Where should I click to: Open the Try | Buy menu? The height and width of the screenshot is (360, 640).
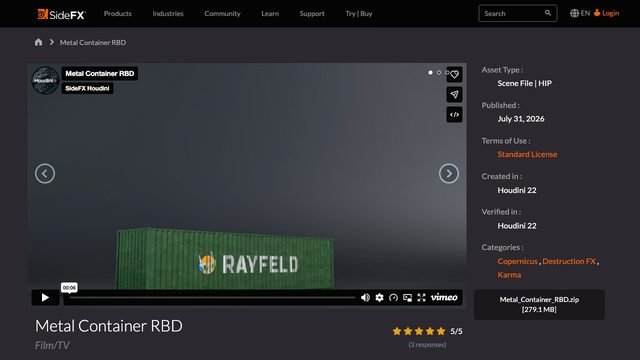359,13
